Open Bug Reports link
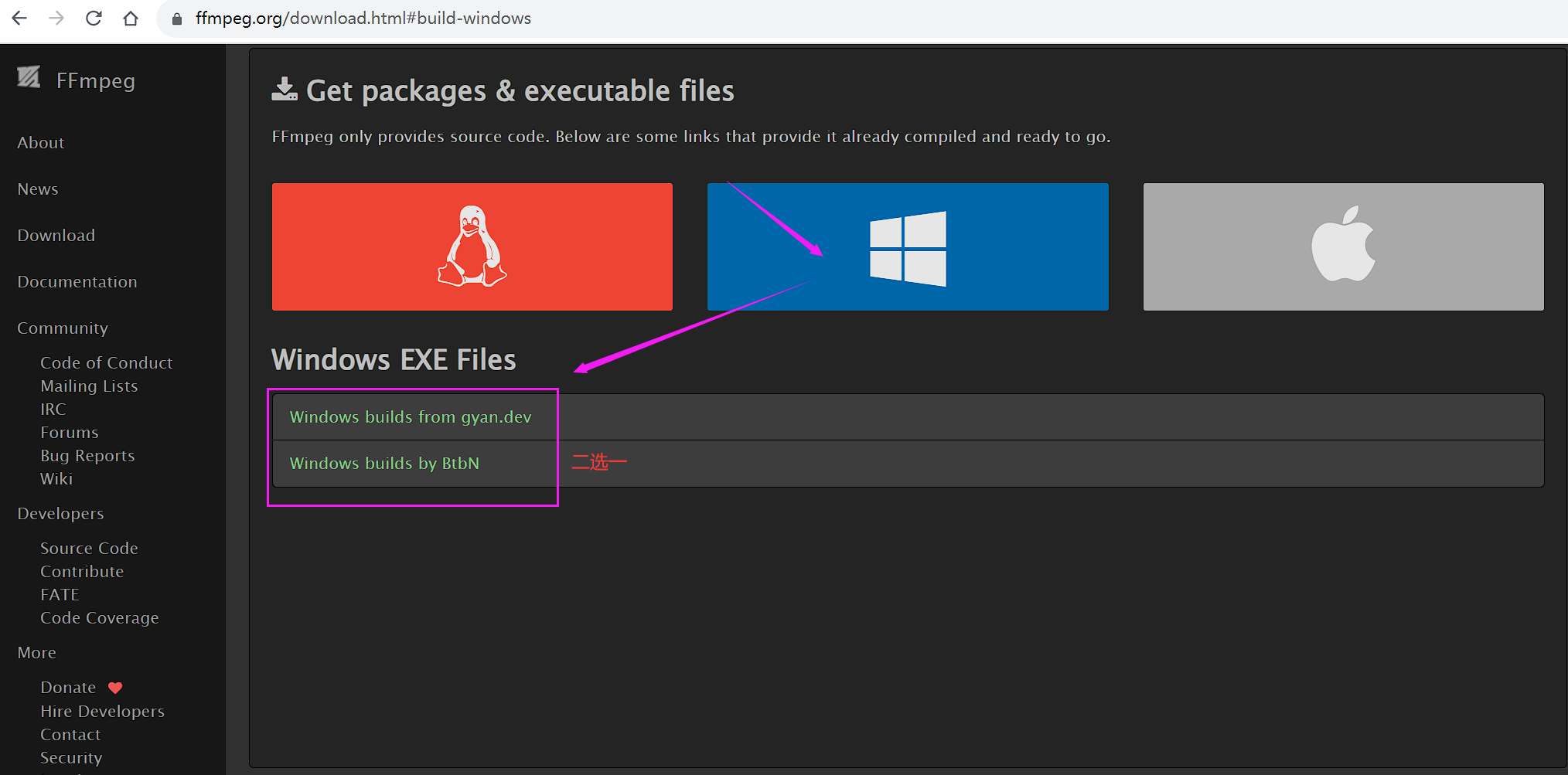 coord(87,456)
